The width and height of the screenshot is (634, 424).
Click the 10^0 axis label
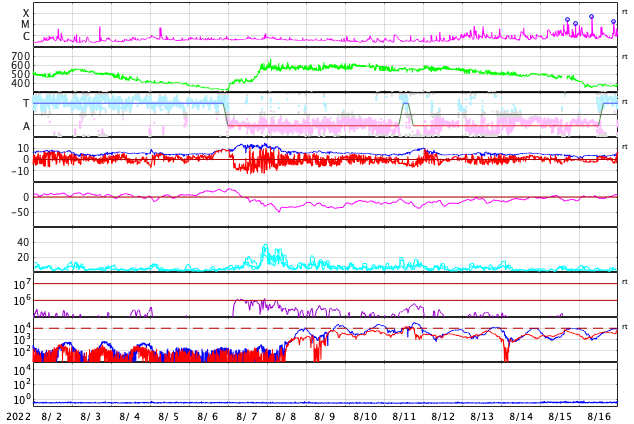click(x=22, y=400)
